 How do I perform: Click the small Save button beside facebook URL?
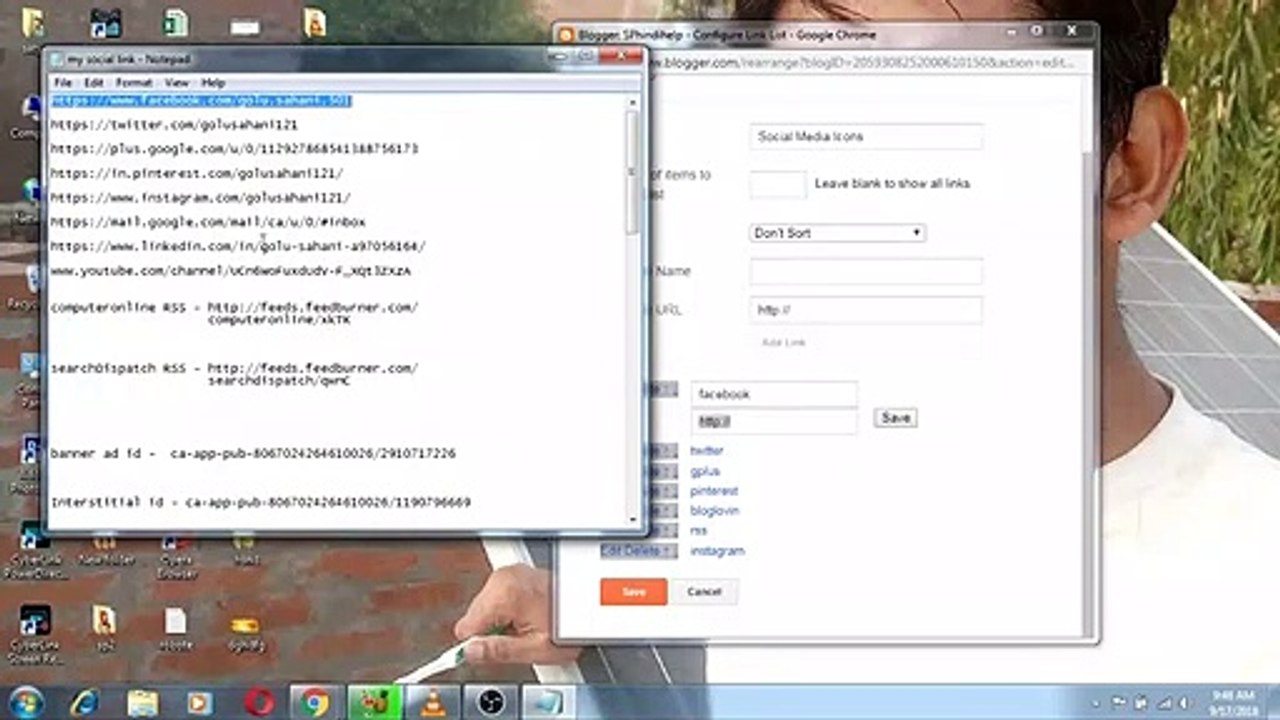[896, 418]
